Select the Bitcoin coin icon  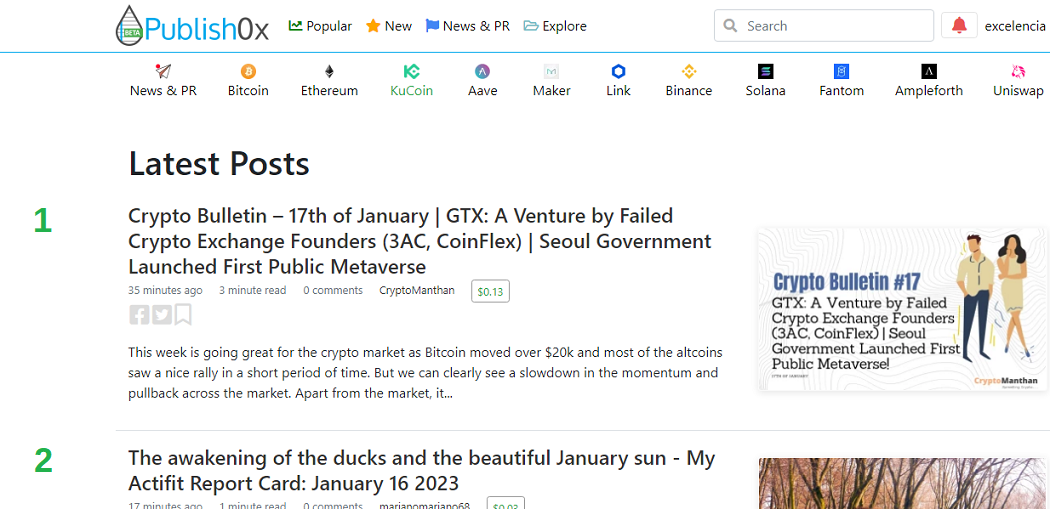(248, 71)
